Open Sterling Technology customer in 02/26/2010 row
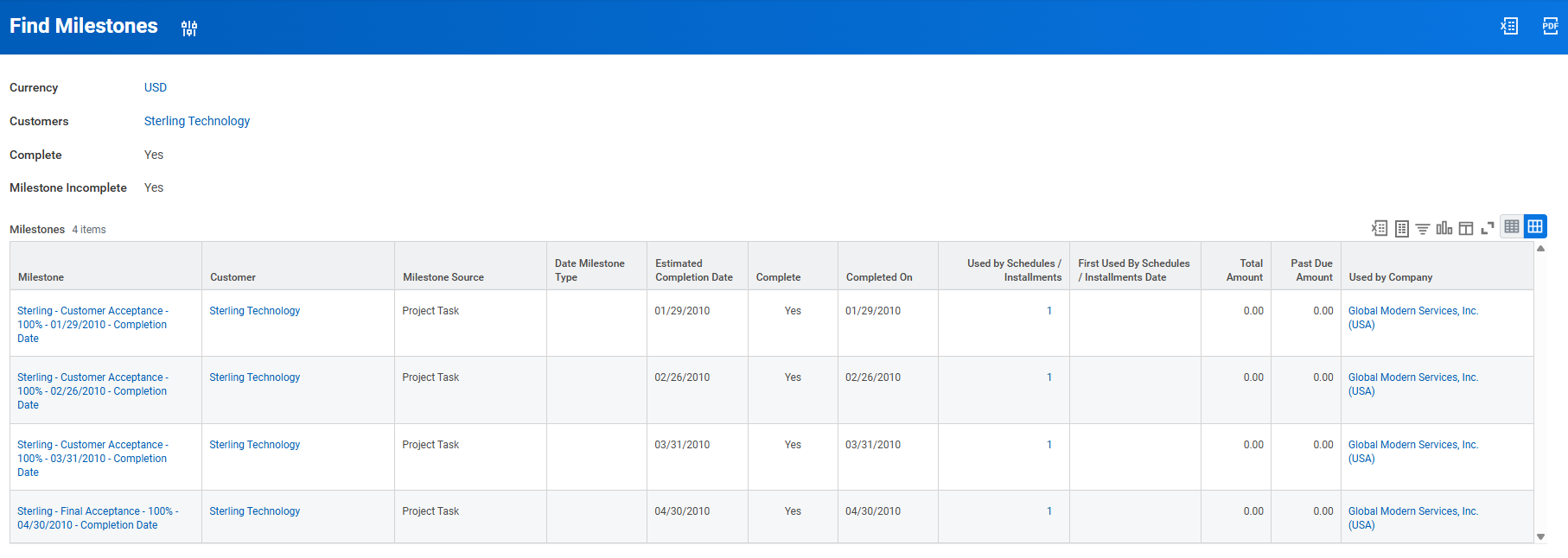This screenshot has height=558, width=1568. (x=255, y=377)
